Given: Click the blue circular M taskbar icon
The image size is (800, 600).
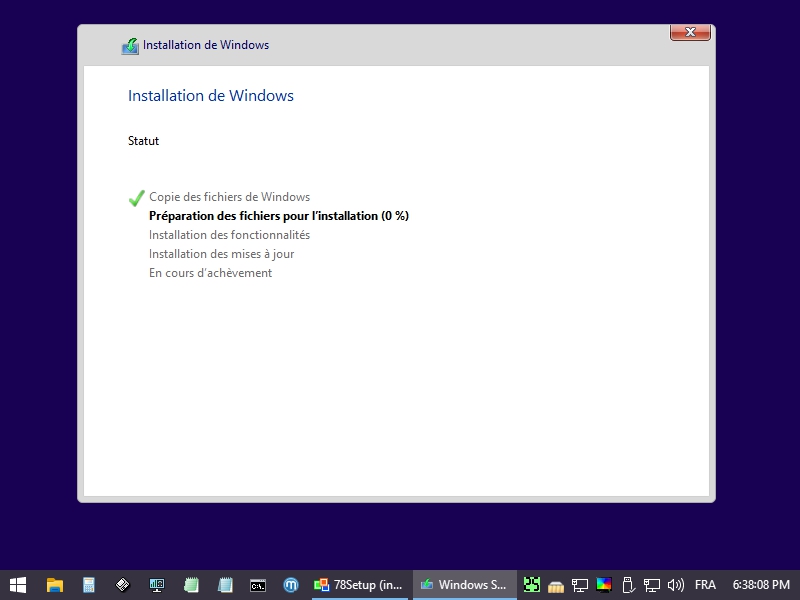Looking at the screenshot, I should (x=291, y=585).
